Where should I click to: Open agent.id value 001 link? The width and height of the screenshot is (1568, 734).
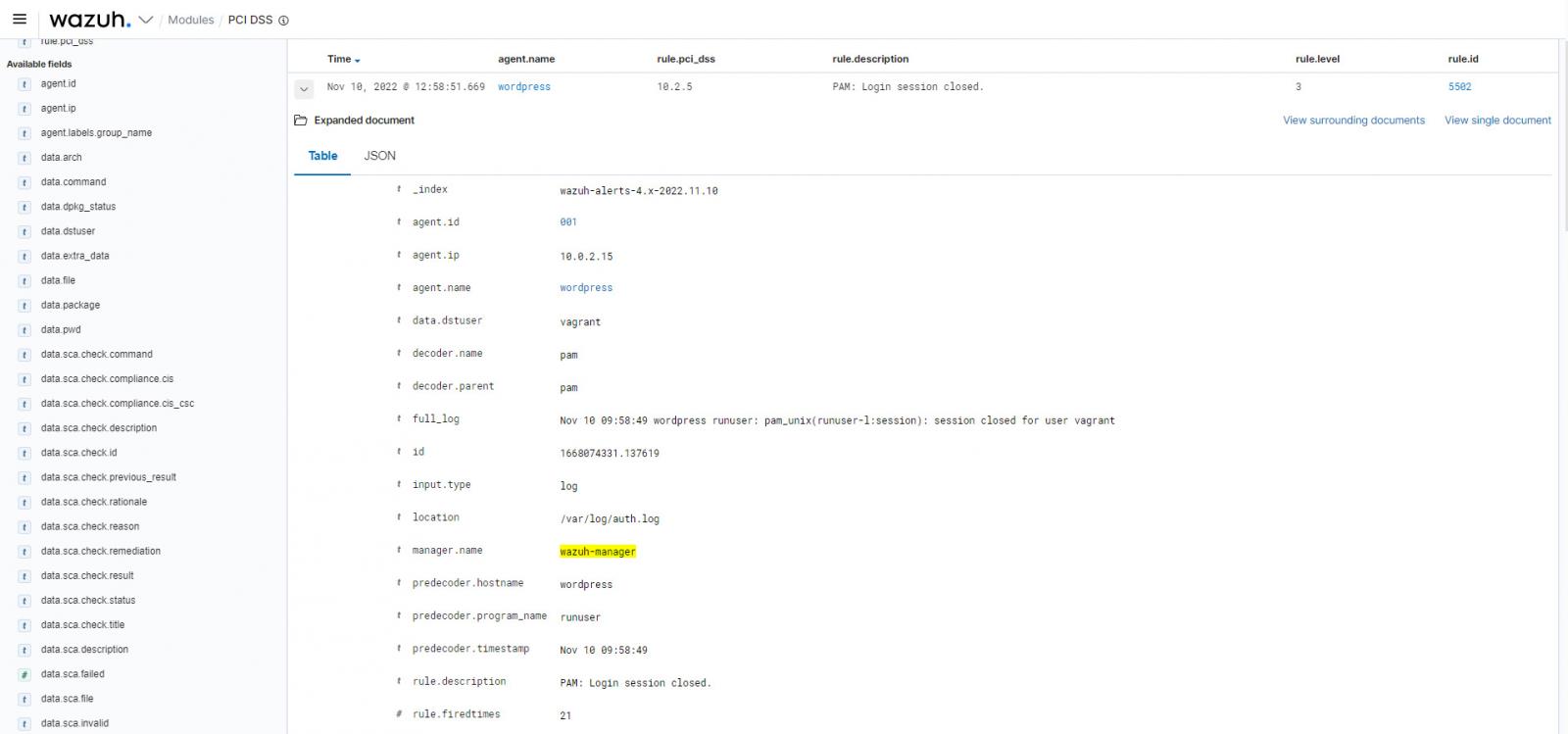tap(568, 222)
